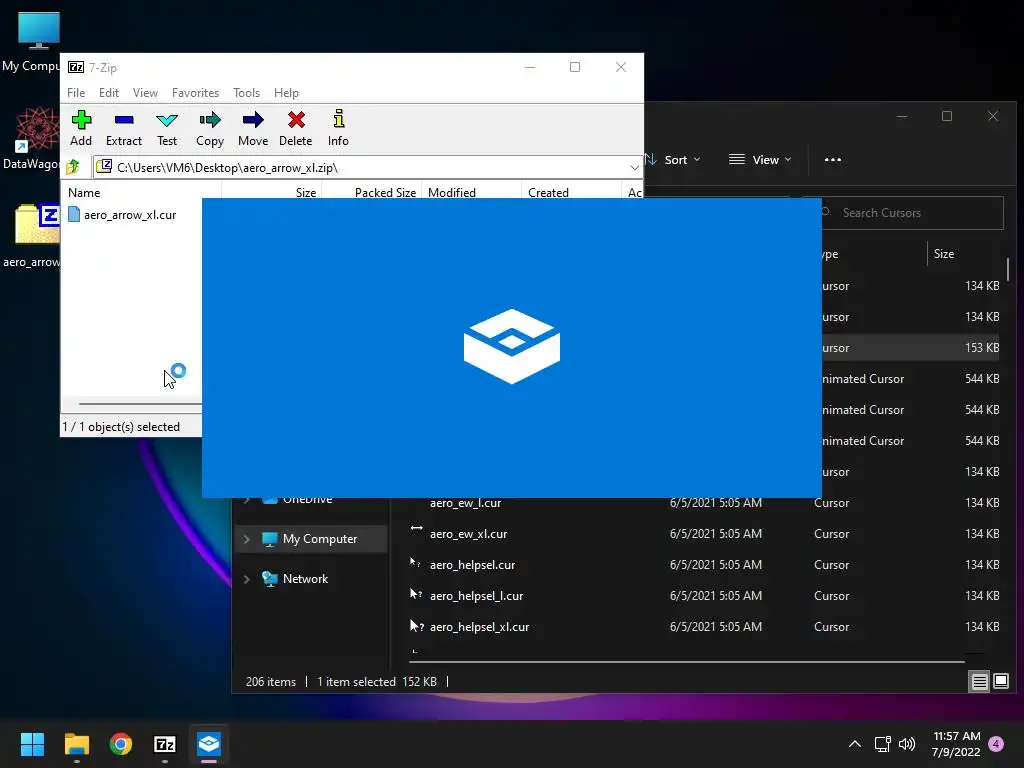Image resolution: width=1024 pixels, height=768 pixels.
Task: Expand the OneDrive tree node
Action: pos(247,500)
